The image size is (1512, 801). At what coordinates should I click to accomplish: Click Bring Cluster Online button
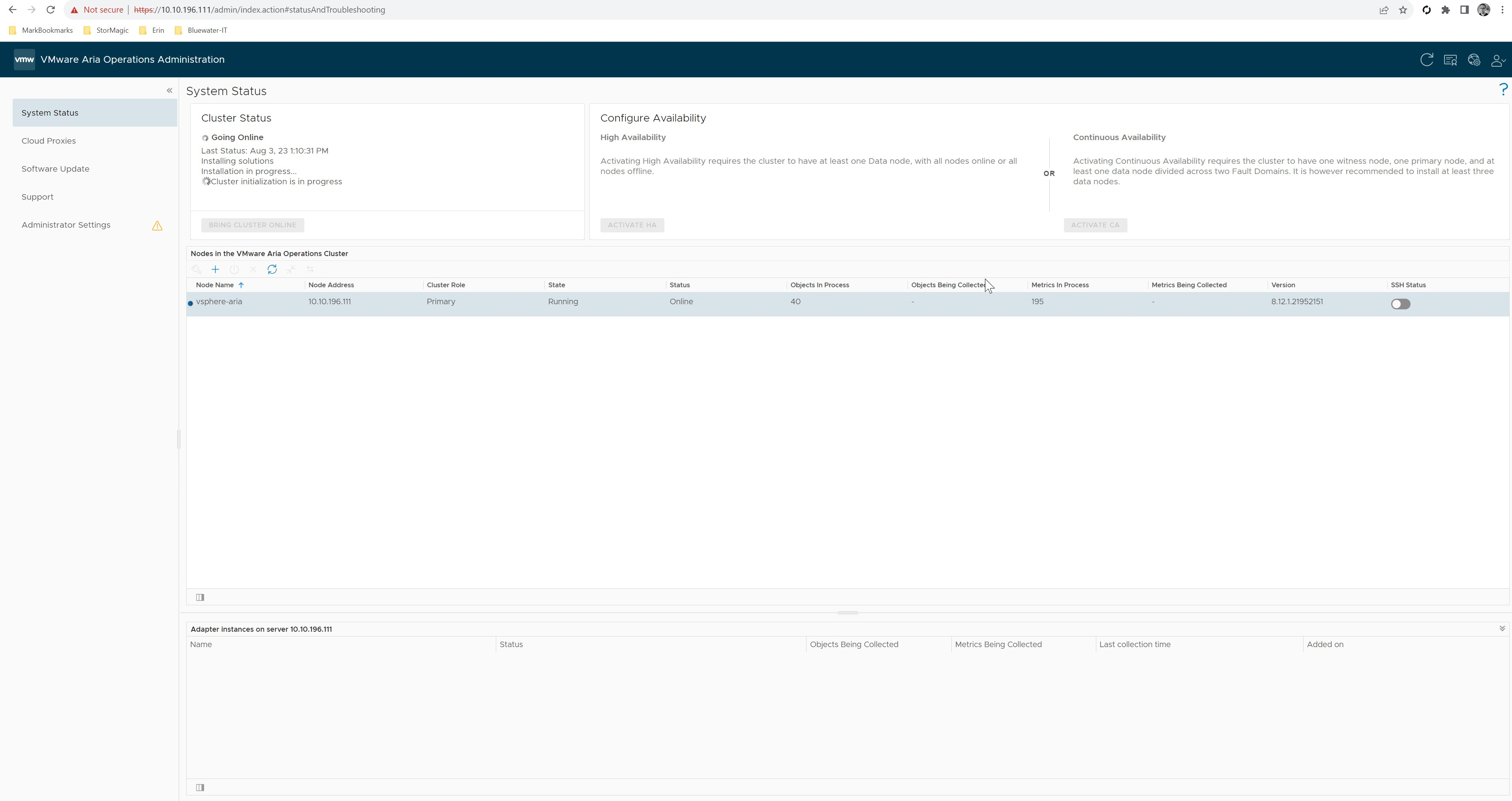(x=252, y=225)
